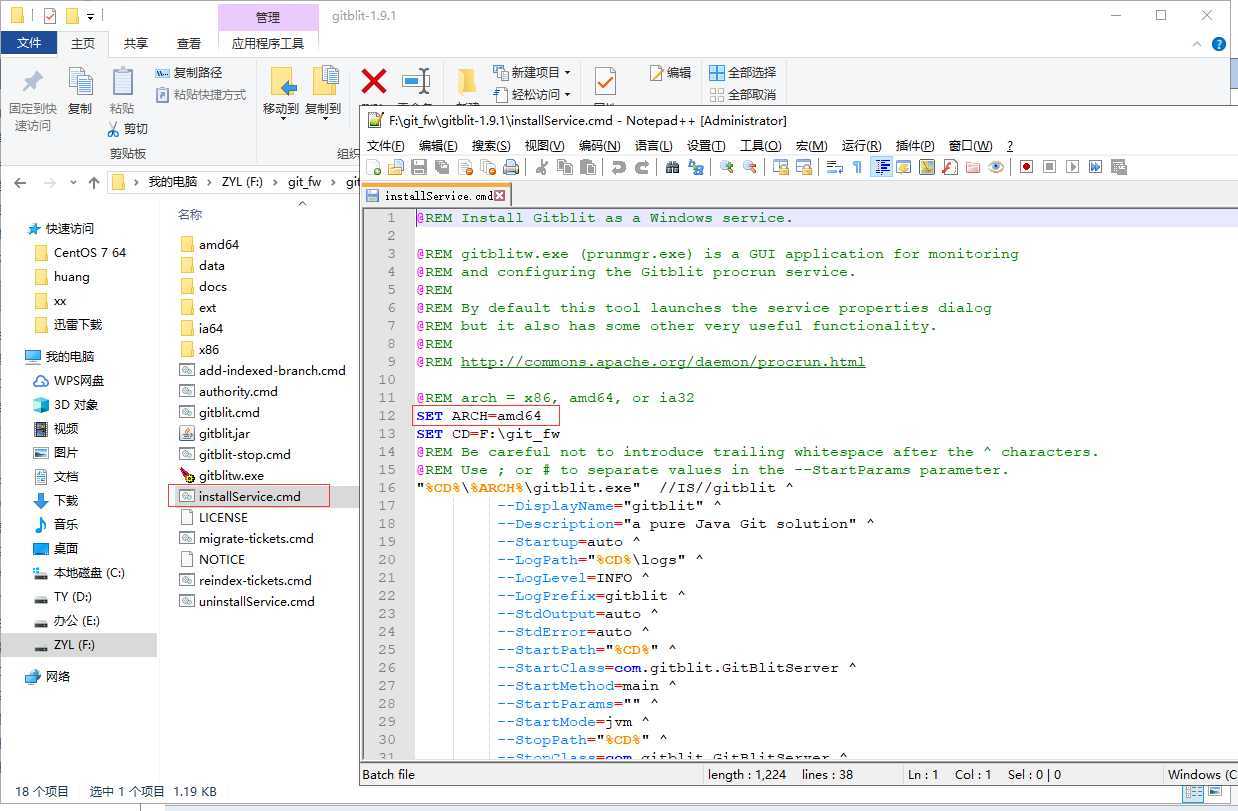Click 复制路径 copy path in Explorer ribbon

[189, 73]
